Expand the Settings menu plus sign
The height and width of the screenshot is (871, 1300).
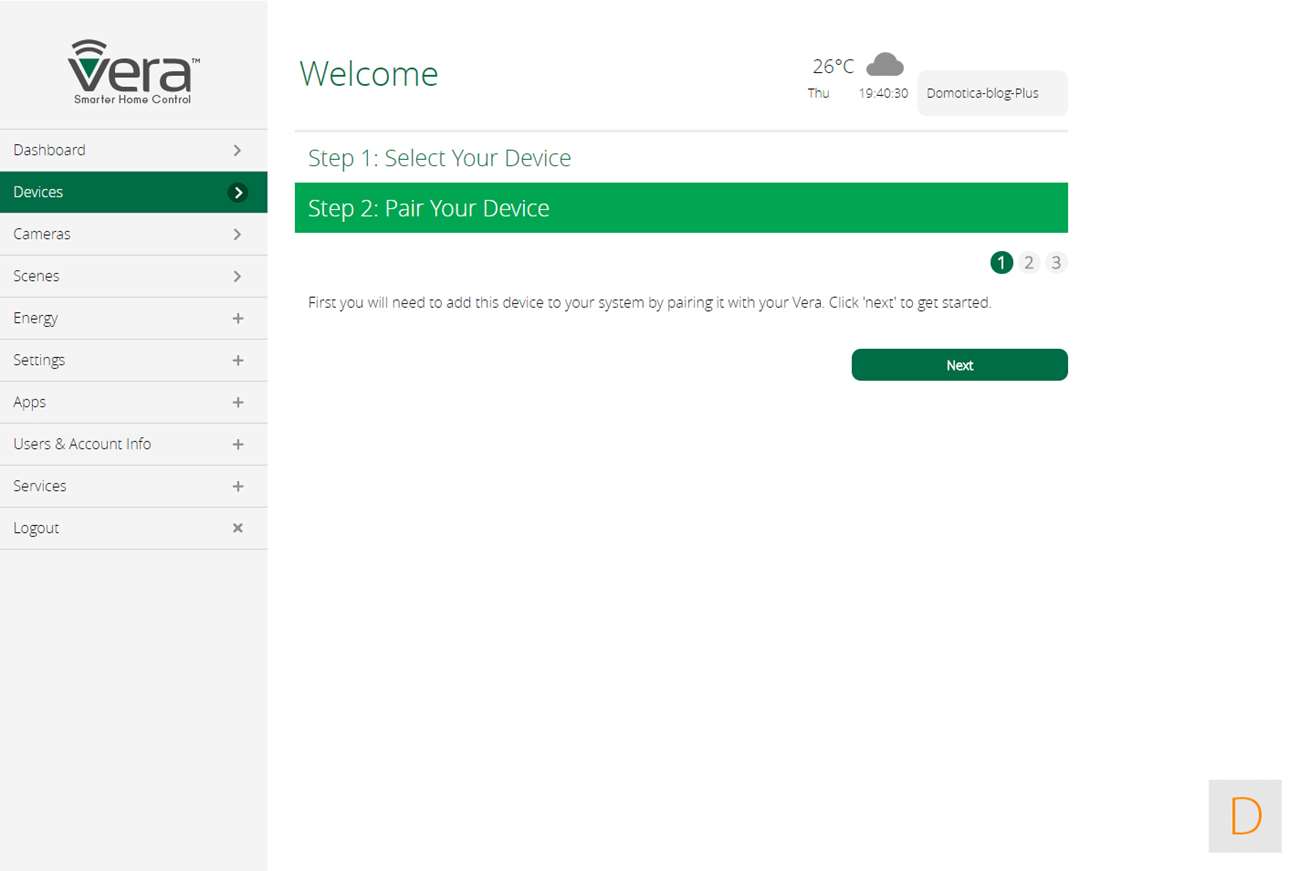click(x=238, y=360)
